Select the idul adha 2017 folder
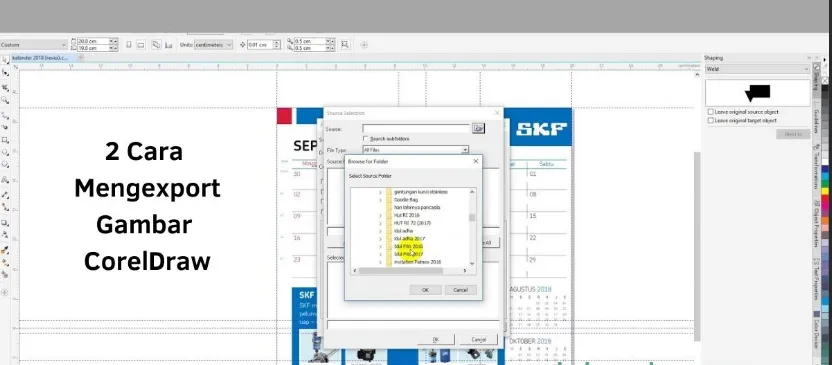The height and width of the screenshot is (365, 832). [x=409, y=239]
